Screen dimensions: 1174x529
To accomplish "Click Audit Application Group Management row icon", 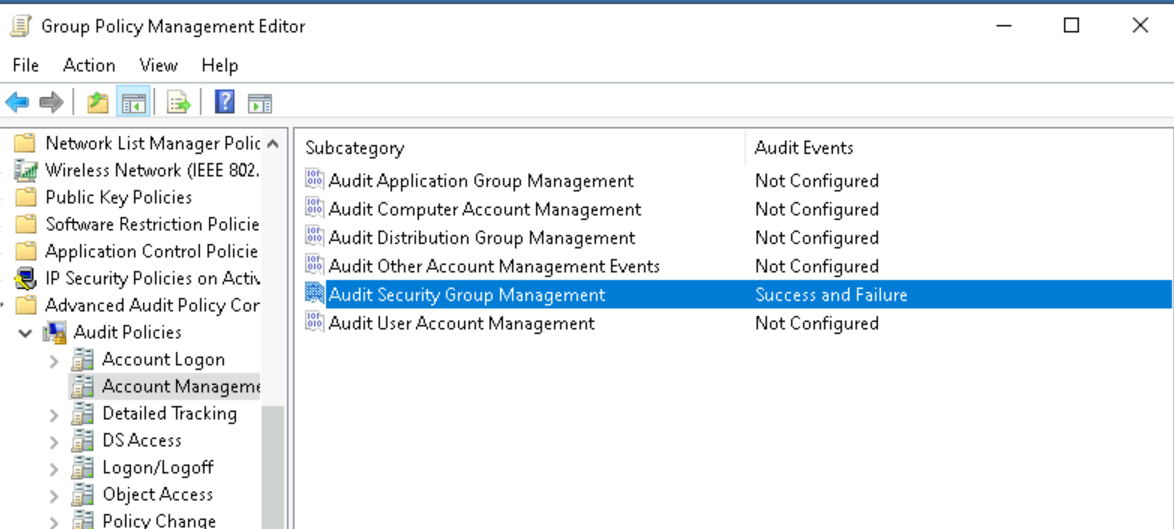I will [314, 180].
